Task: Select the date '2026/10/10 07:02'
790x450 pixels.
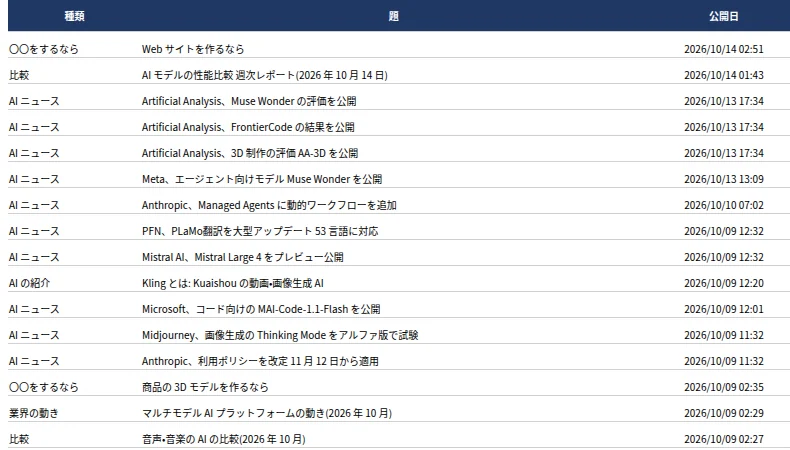Action: pos(723,206)
